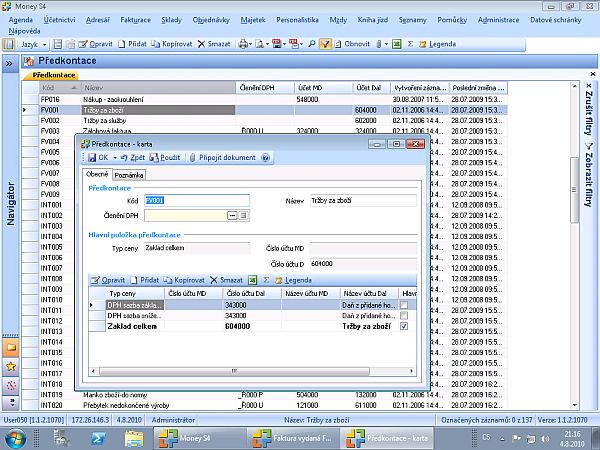Click Zpět in the karta dialog

[133, 157]
